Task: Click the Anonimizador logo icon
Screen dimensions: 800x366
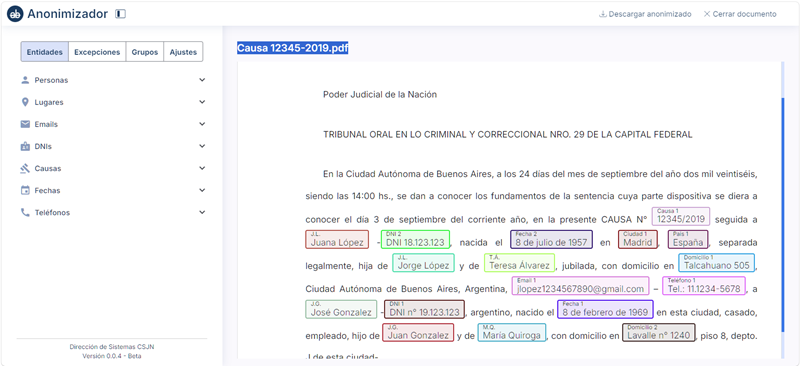Action: coord(15,14)
